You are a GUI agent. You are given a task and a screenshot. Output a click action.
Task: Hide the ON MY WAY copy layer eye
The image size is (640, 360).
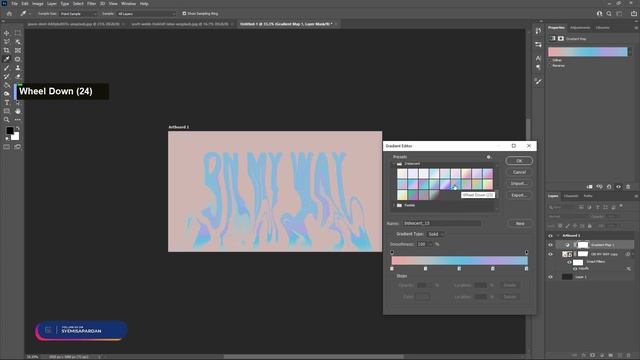[x=550, y=254]
